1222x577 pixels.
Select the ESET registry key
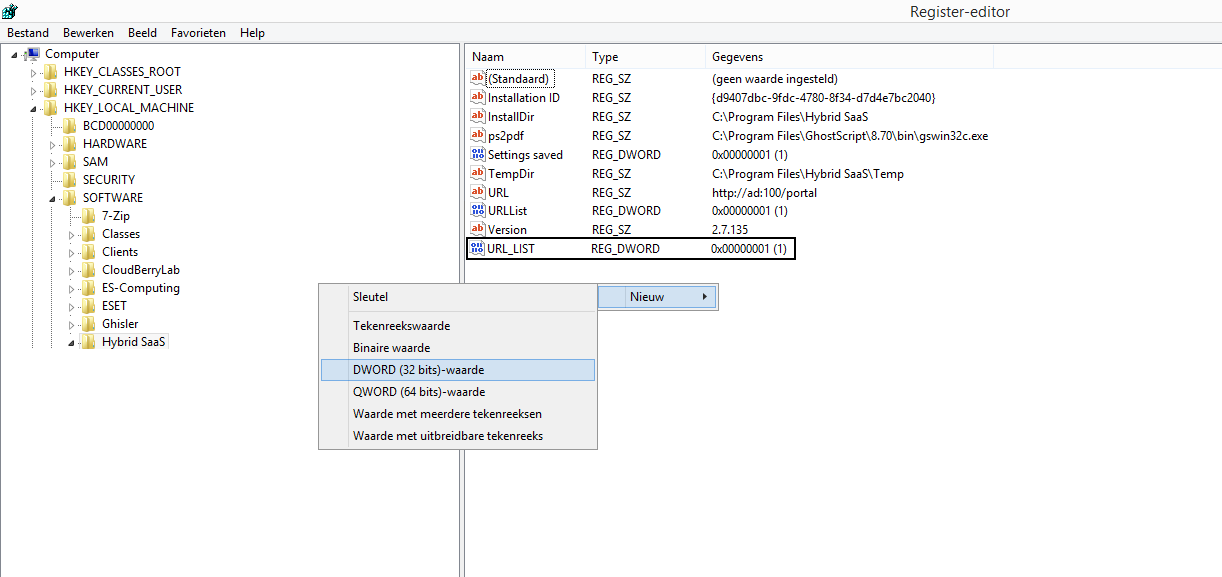(114, 306)
